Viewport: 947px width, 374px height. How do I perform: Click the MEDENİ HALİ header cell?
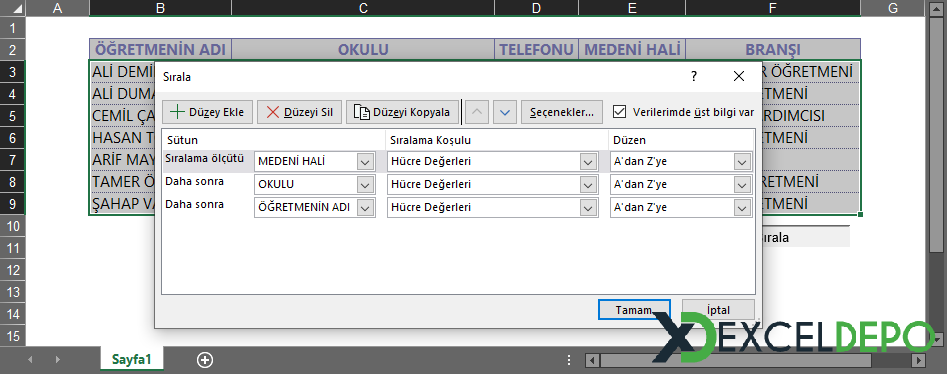632,50
